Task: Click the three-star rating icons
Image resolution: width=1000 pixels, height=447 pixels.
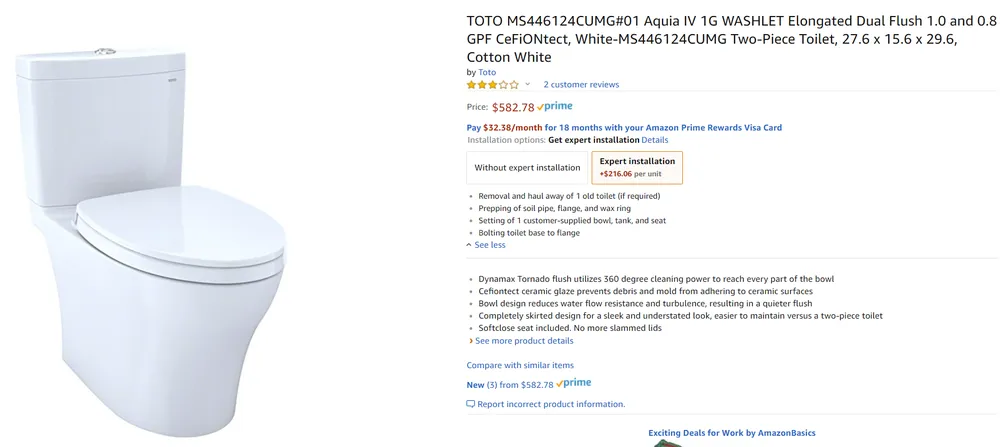Action: tap(492, 85)
